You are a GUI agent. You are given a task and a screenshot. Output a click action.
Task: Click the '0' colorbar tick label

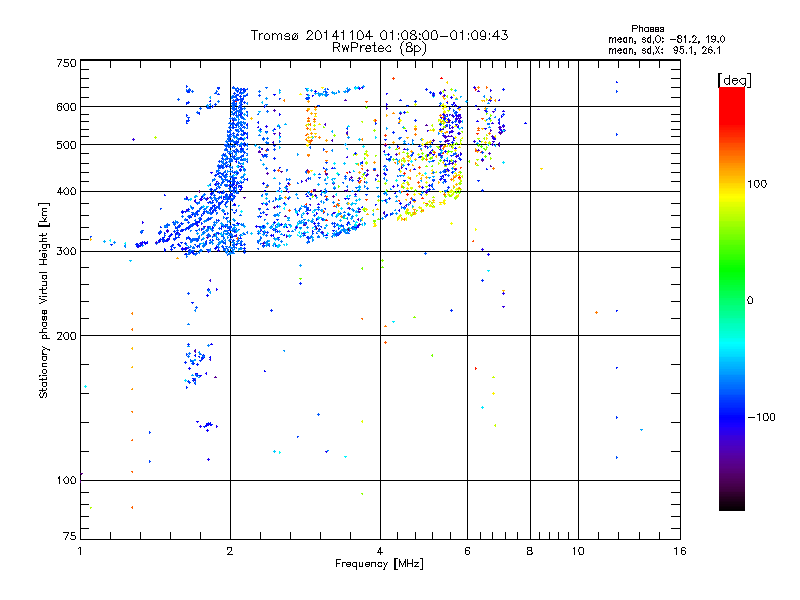pos(750,300)
